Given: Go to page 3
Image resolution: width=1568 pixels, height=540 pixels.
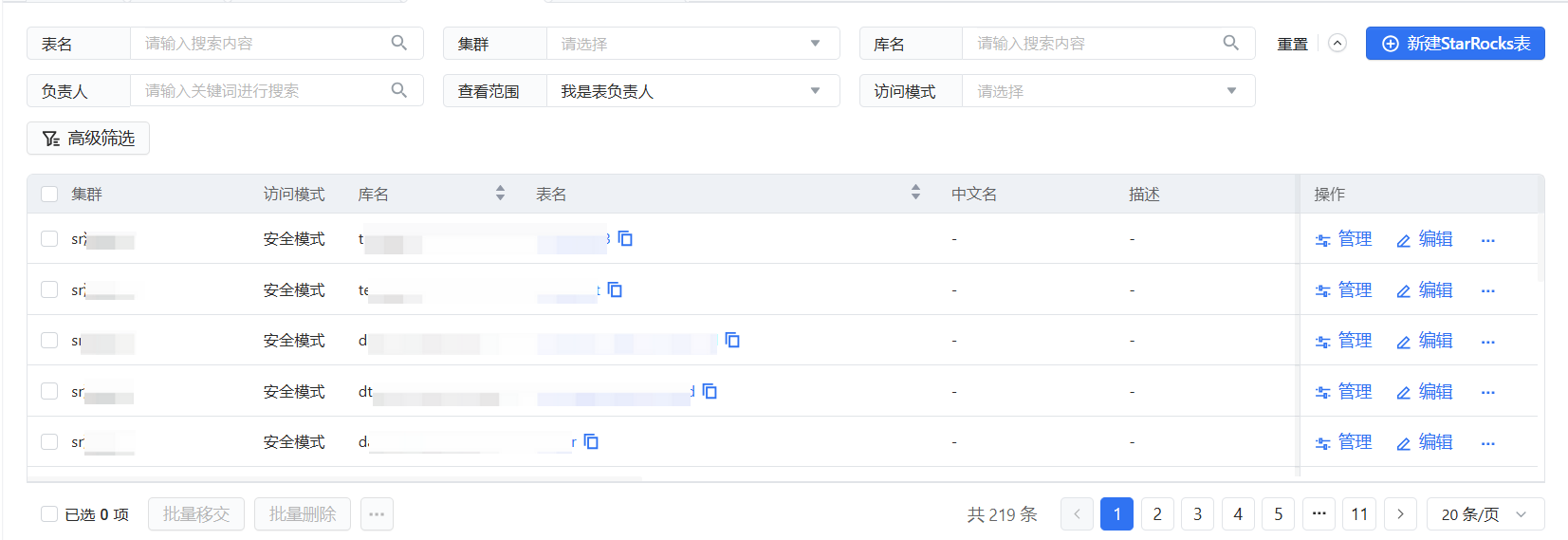Looking at the screenshot, I should (1197, 514).
